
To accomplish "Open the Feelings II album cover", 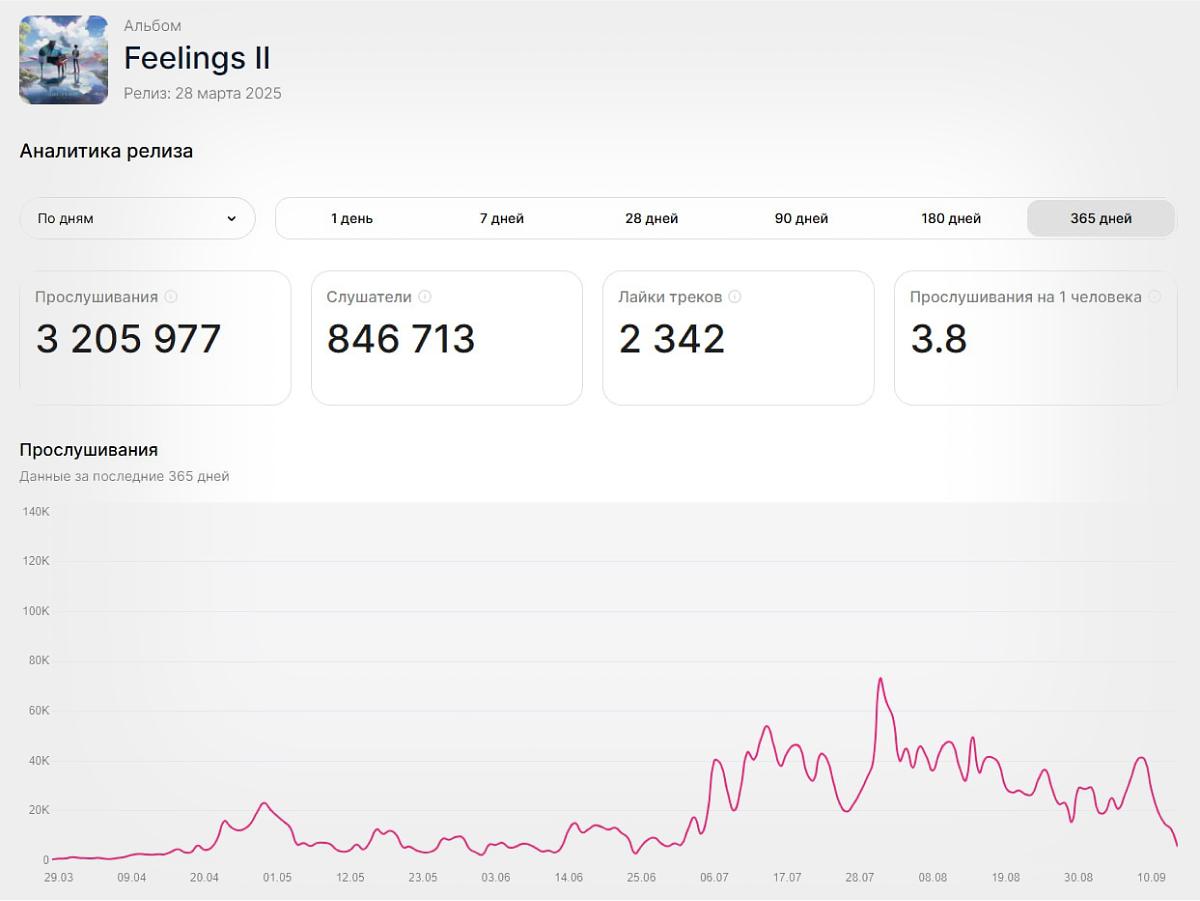I will pos(64,60).
